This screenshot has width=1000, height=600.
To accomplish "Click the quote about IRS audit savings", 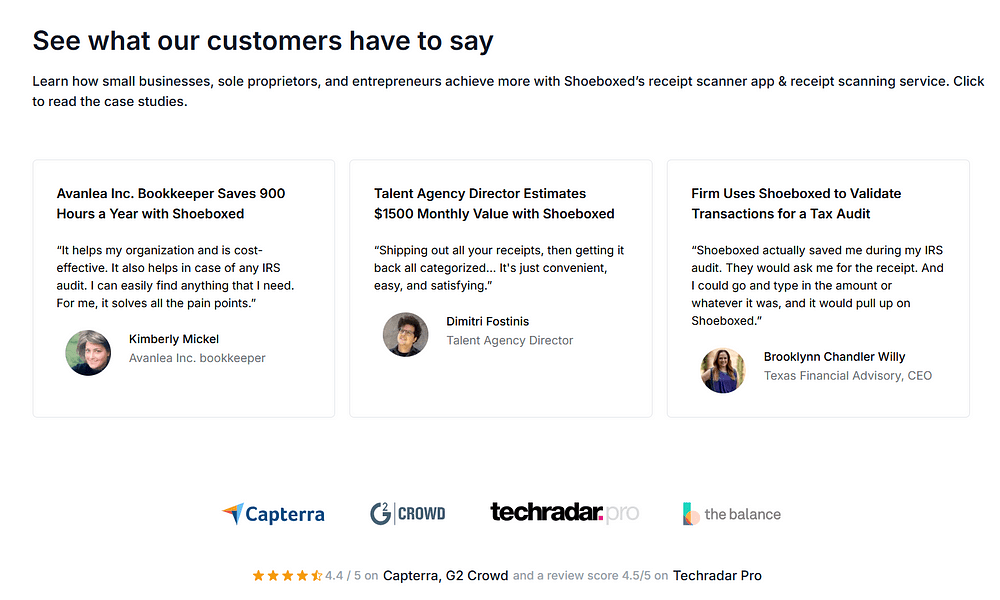I will [x=818, y=286].
